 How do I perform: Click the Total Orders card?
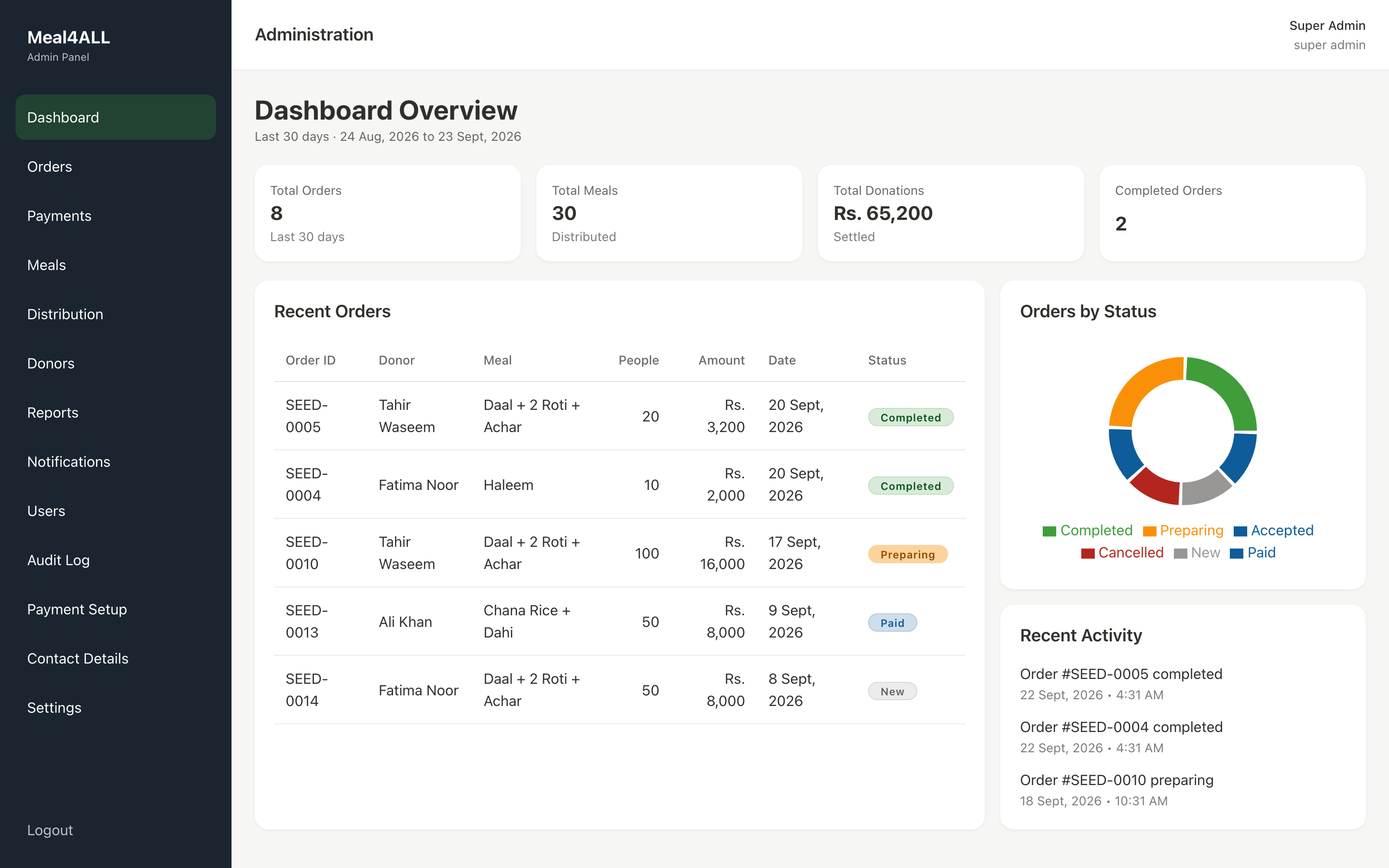click(x=387, y=213)
